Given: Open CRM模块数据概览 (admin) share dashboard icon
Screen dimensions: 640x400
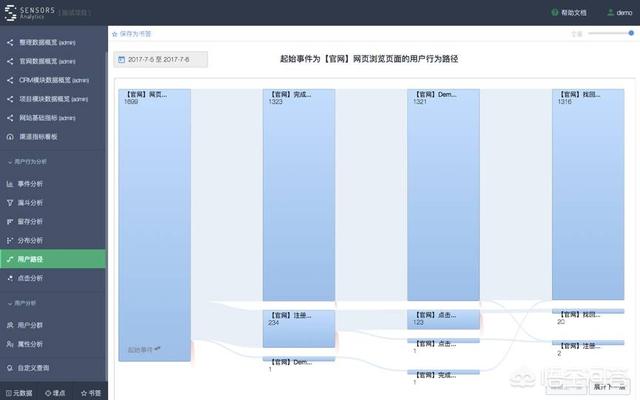Looking at the screenshot, I should click(x=10, y=80).
